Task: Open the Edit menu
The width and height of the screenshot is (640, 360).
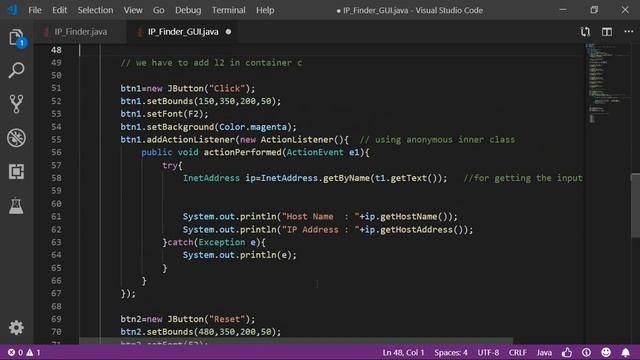Action: click(59, 10)
